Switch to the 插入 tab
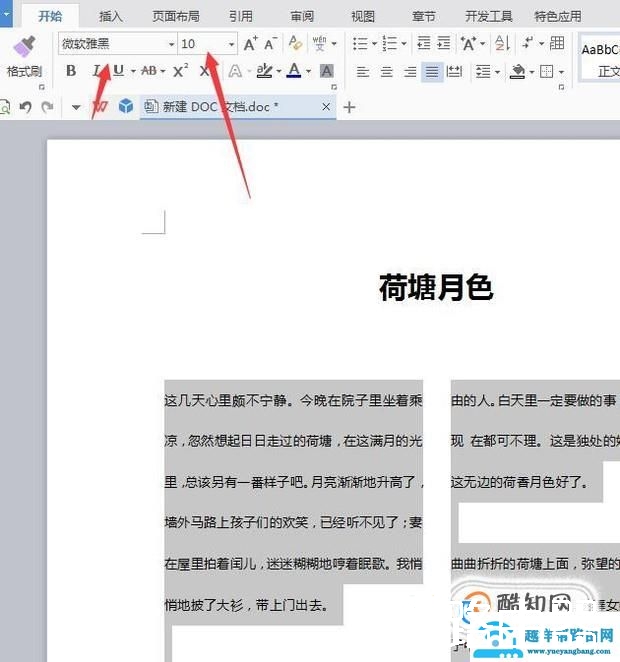This screenshot has height=662, width=620. click(x=111, y=16)
